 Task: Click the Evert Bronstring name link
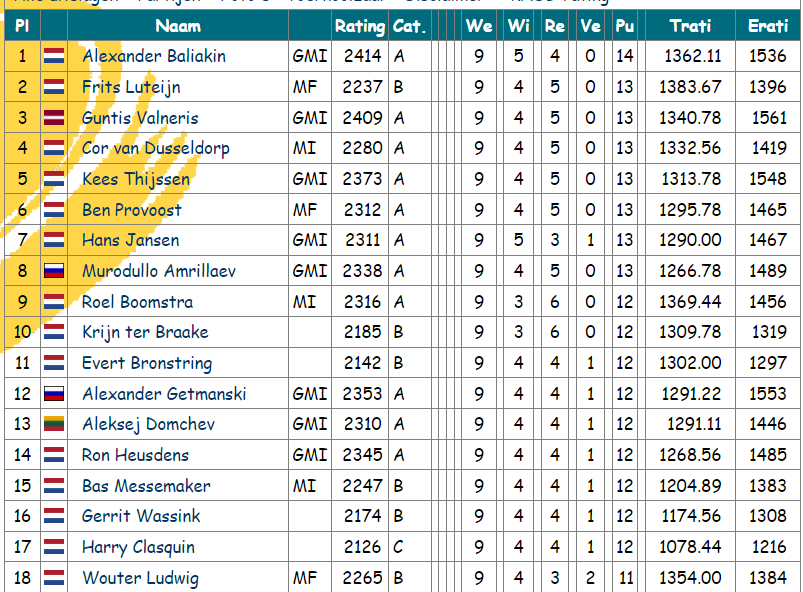147,363
